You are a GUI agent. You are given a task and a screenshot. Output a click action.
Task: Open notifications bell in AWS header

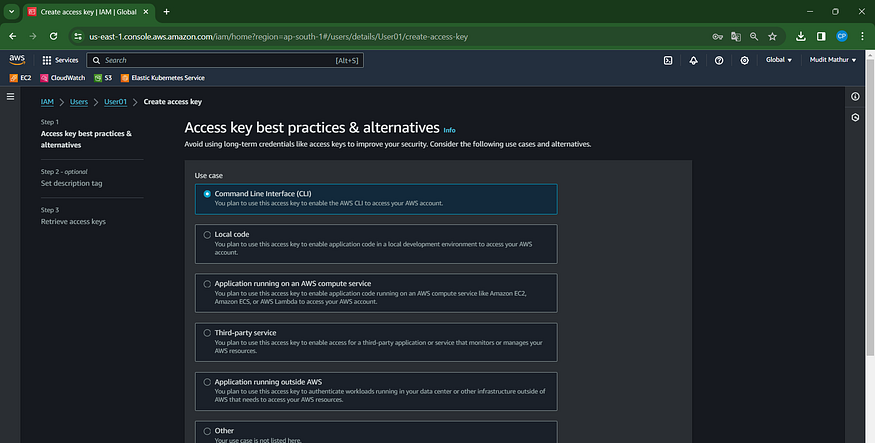point(693,60)
